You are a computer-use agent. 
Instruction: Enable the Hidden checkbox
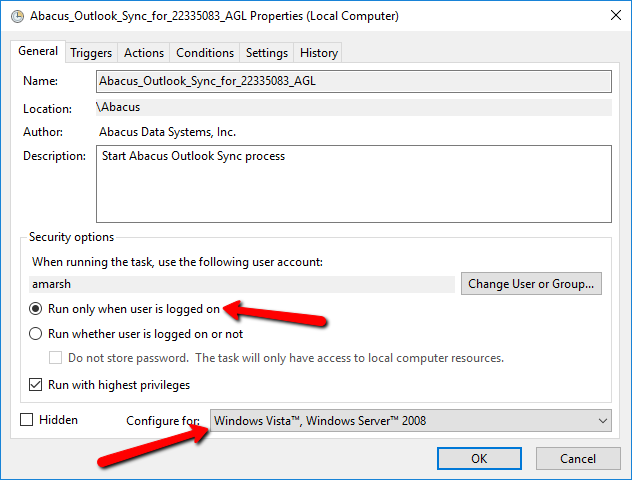(27, 420)
